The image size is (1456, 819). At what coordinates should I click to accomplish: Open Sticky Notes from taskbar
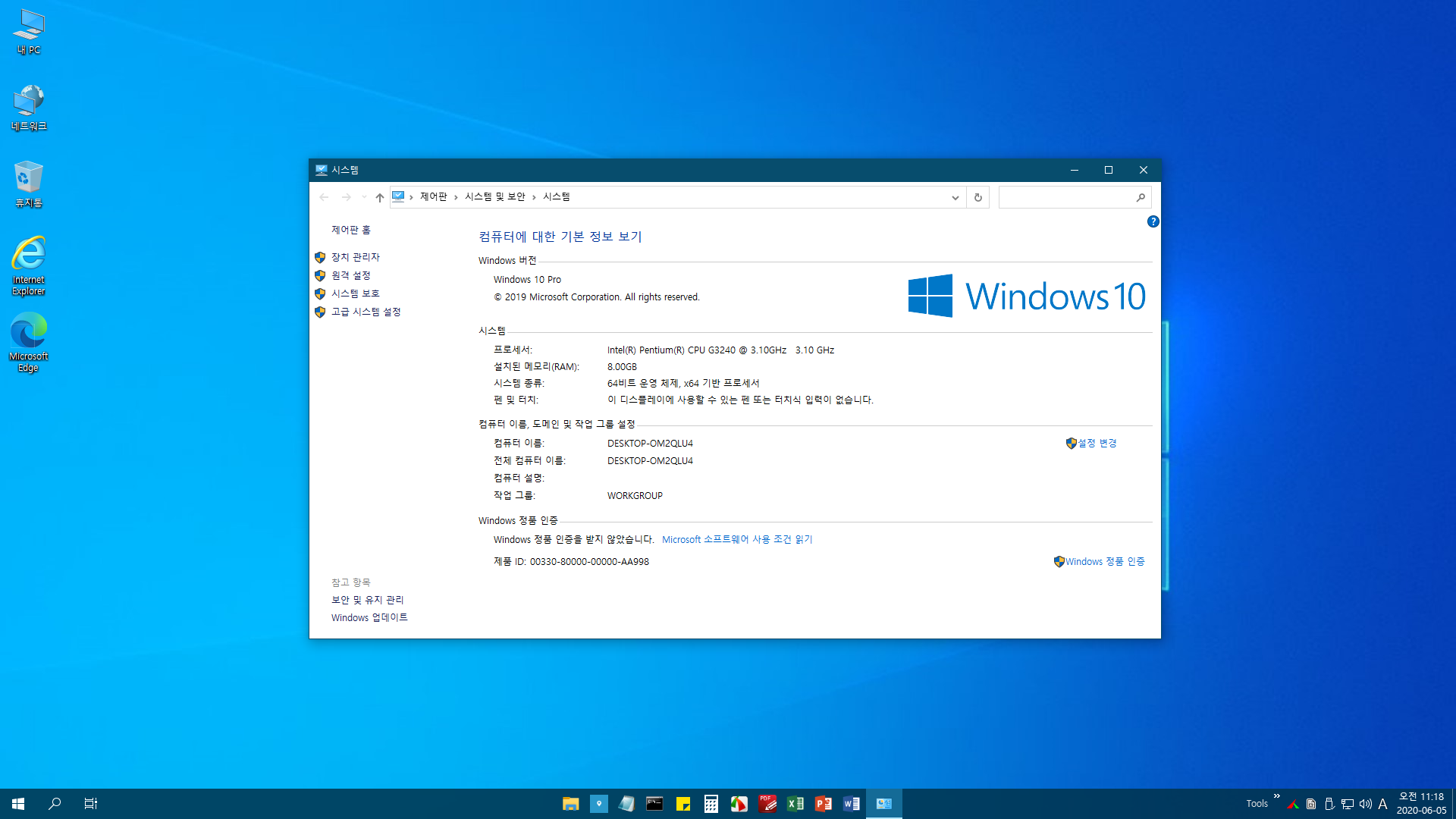coord(683,804)
